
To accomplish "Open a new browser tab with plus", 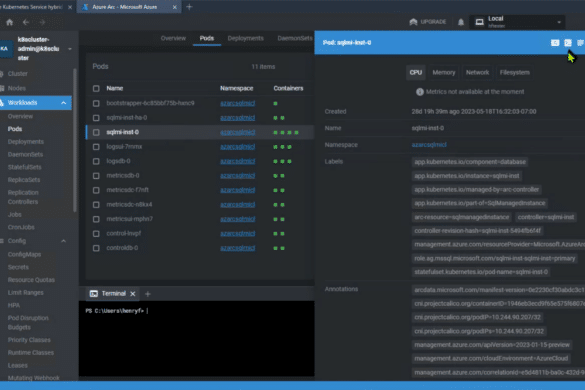I will point(189,7).
